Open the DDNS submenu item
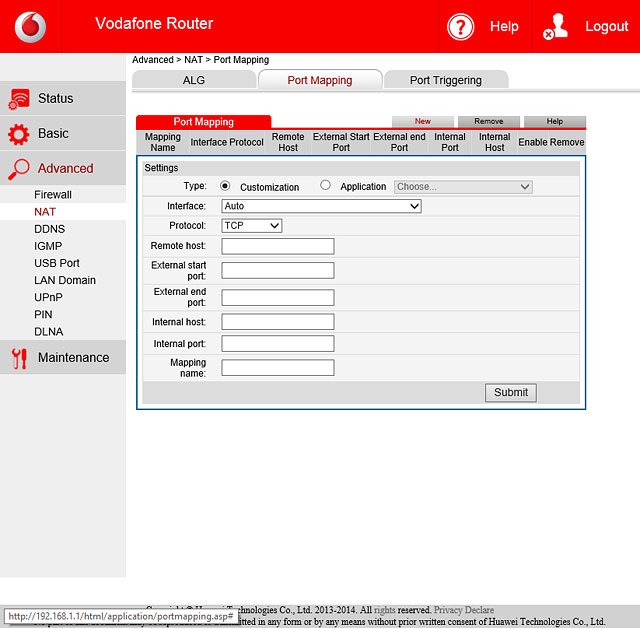The width and height of the screenshot is (640, 628). click(x=49, y=229)
